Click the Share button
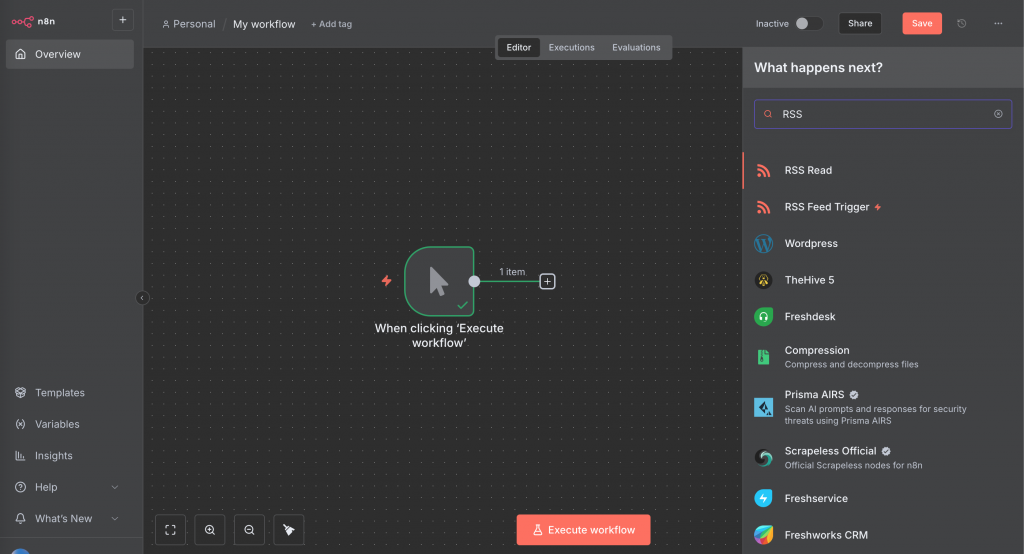This screenshot has width=1024, height=554. coord(860,24)
